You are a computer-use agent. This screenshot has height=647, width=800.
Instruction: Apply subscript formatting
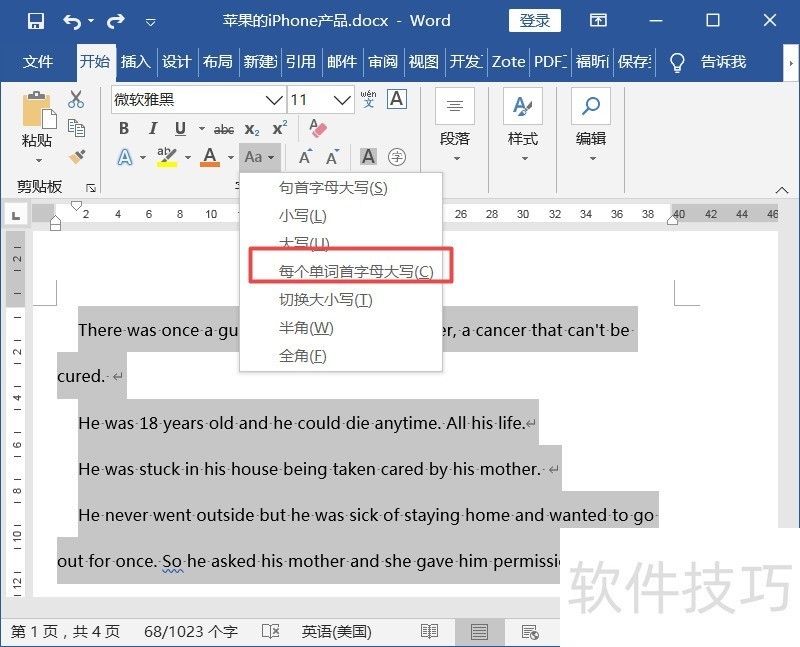point(252,129)
